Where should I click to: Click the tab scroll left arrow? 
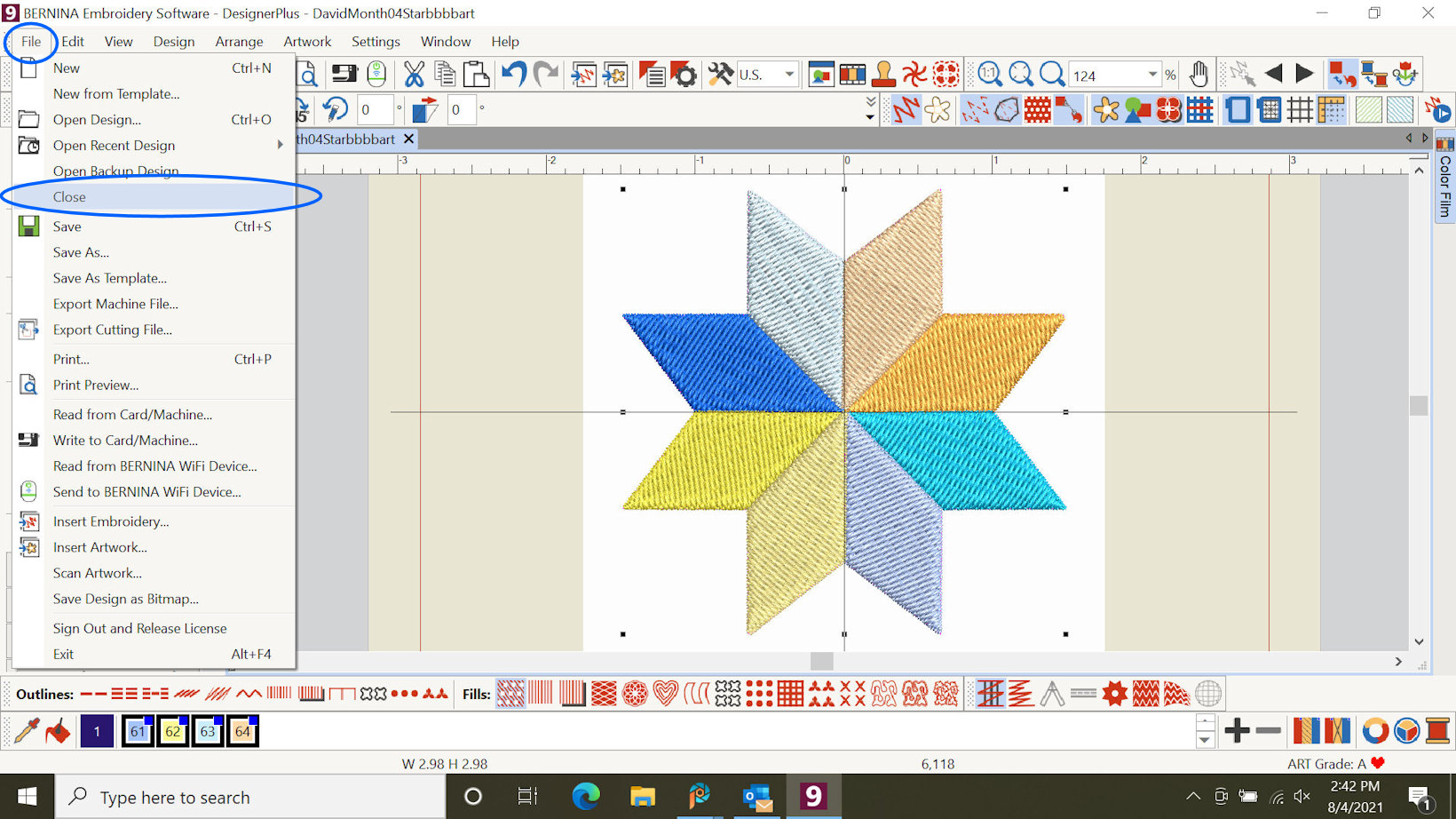[1409, 139]
